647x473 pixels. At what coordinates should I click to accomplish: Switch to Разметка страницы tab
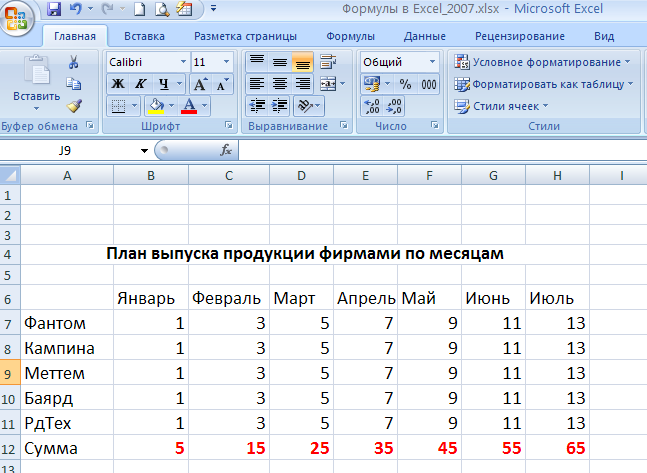[245, 36]
